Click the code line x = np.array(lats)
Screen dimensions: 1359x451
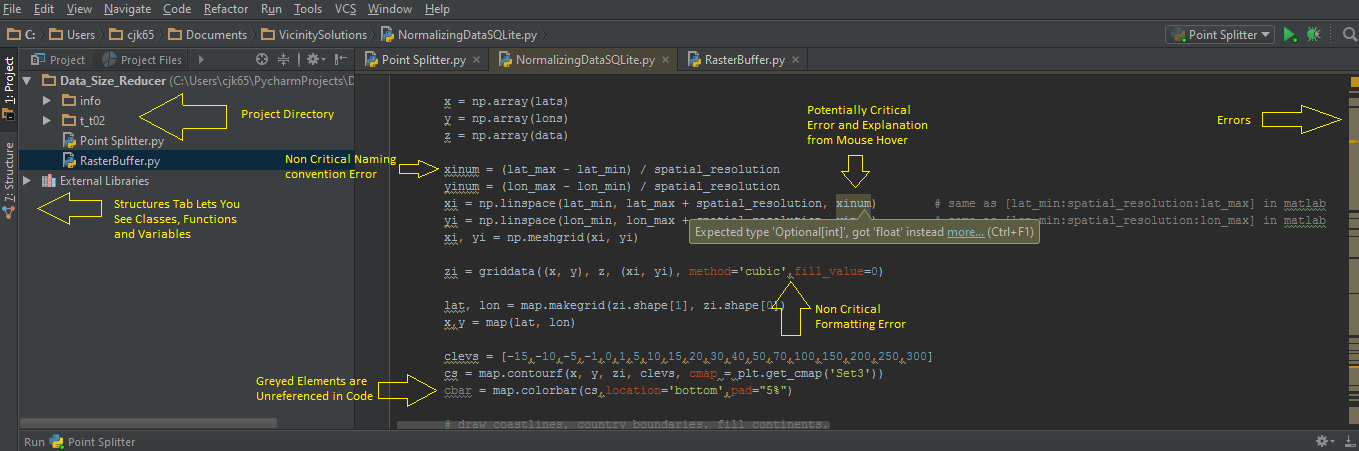coord(506,101)
